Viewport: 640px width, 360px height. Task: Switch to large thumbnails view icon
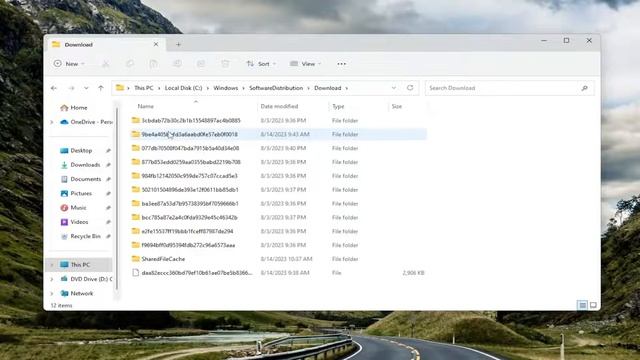(593, 305)
